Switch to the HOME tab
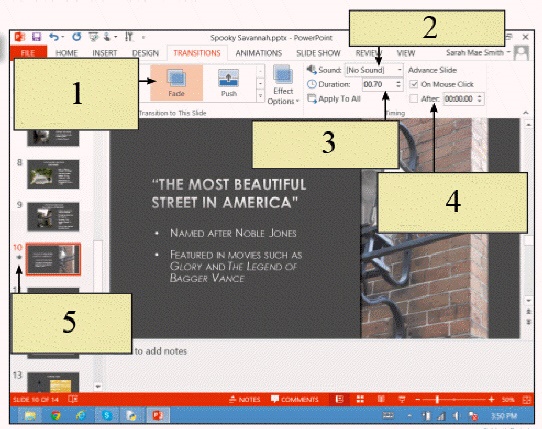This screenshot has width=542, height=429. tap(66, 53)
